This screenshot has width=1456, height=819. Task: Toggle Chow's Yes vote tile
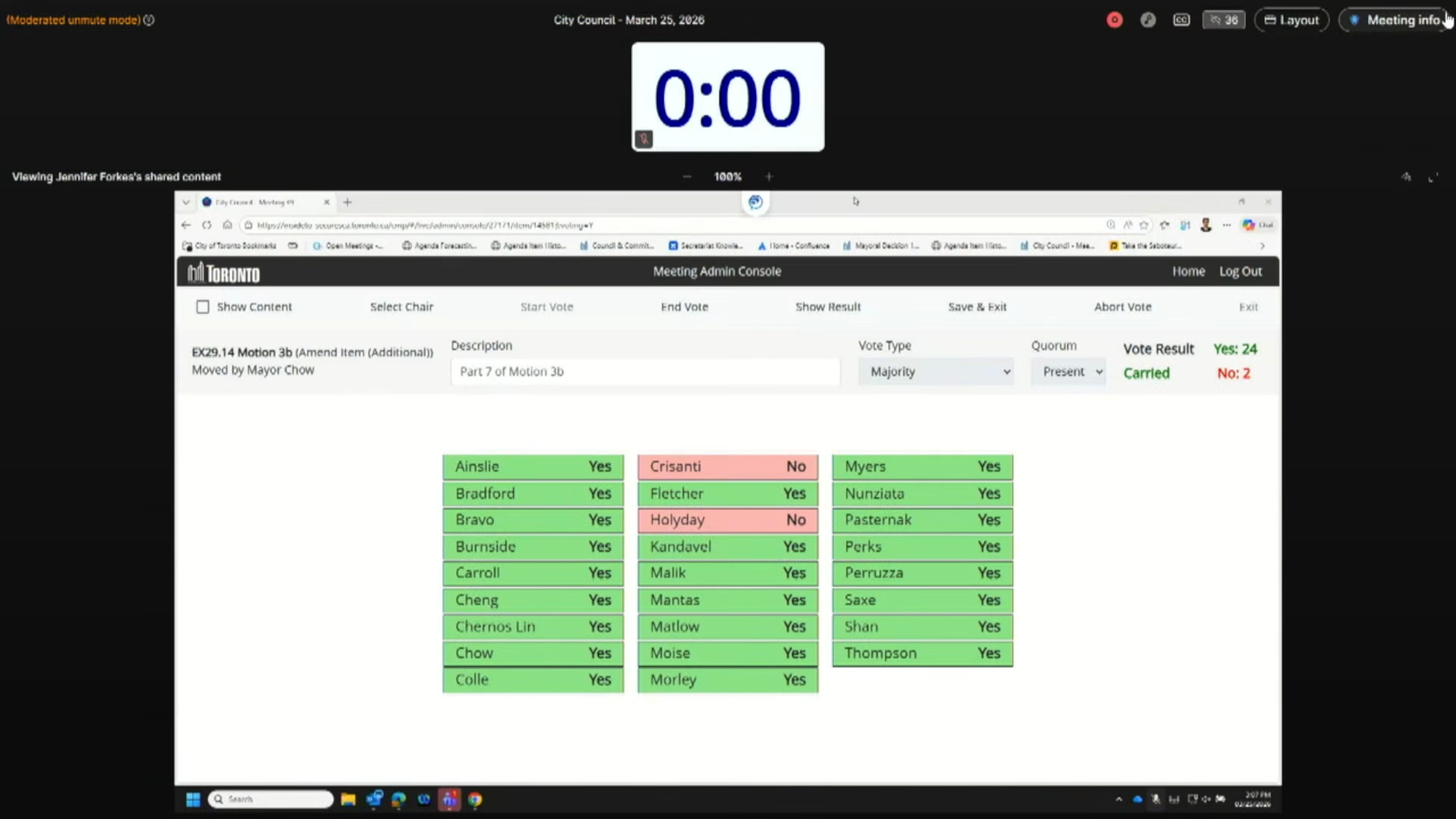(533, 653)
